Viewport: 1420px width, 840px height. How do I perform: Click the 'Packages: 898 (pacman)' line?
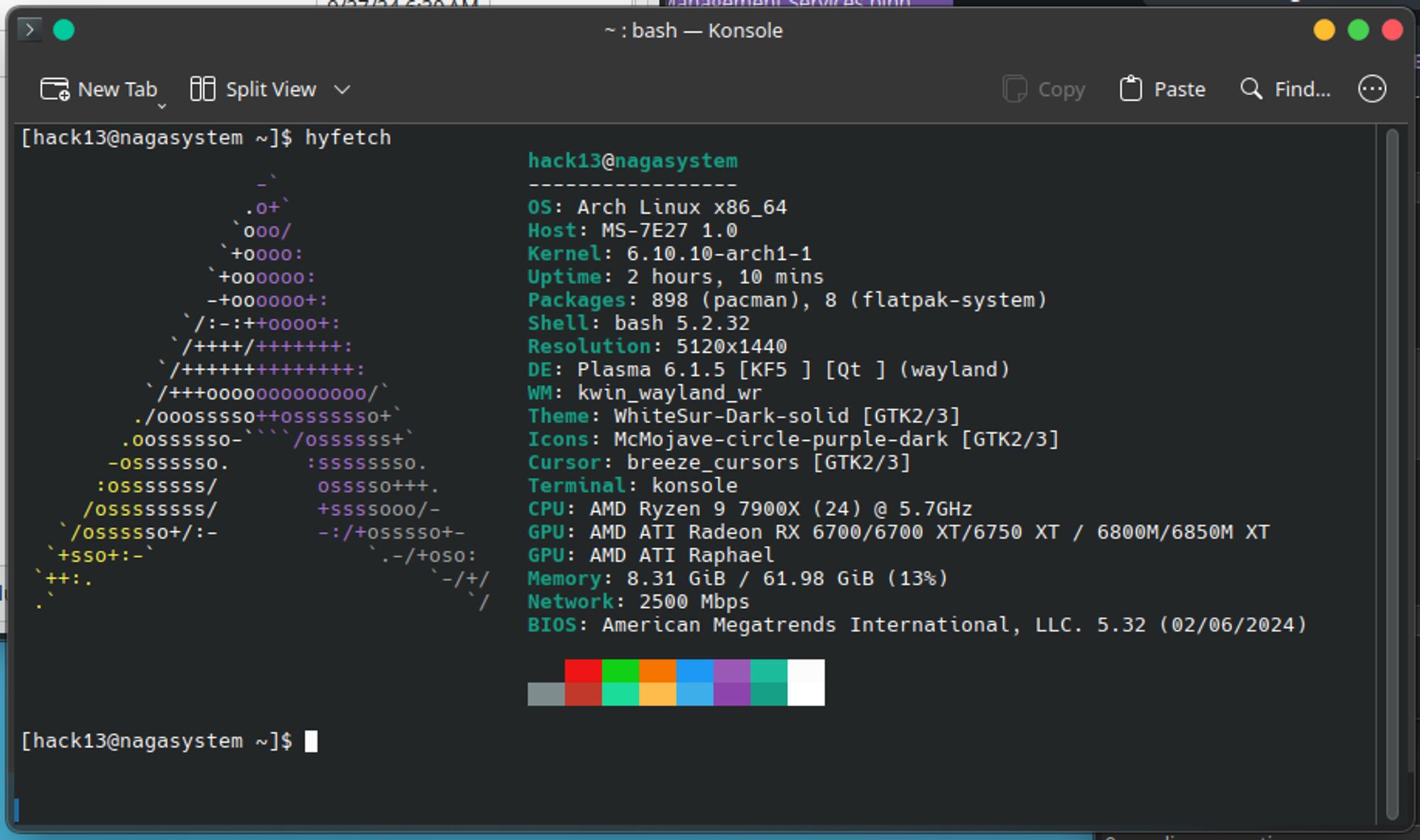coord(787,300)
